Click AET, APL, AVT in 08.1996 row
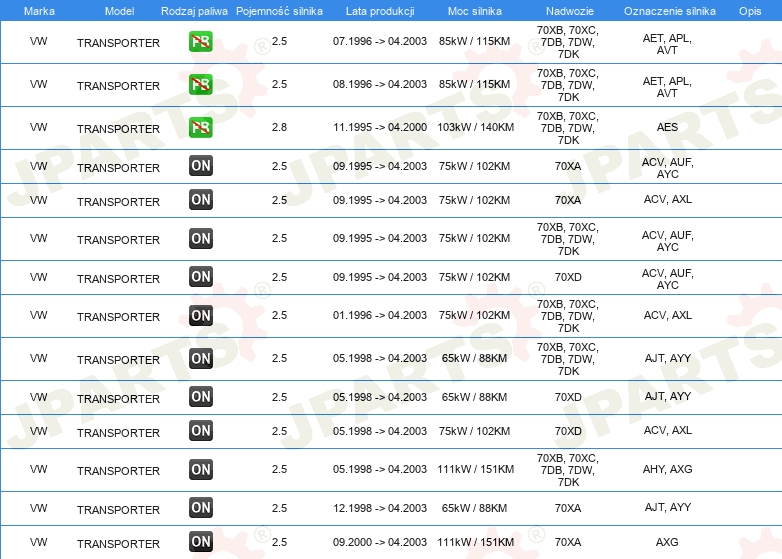The image size is (782, 559). pos(667,87)
